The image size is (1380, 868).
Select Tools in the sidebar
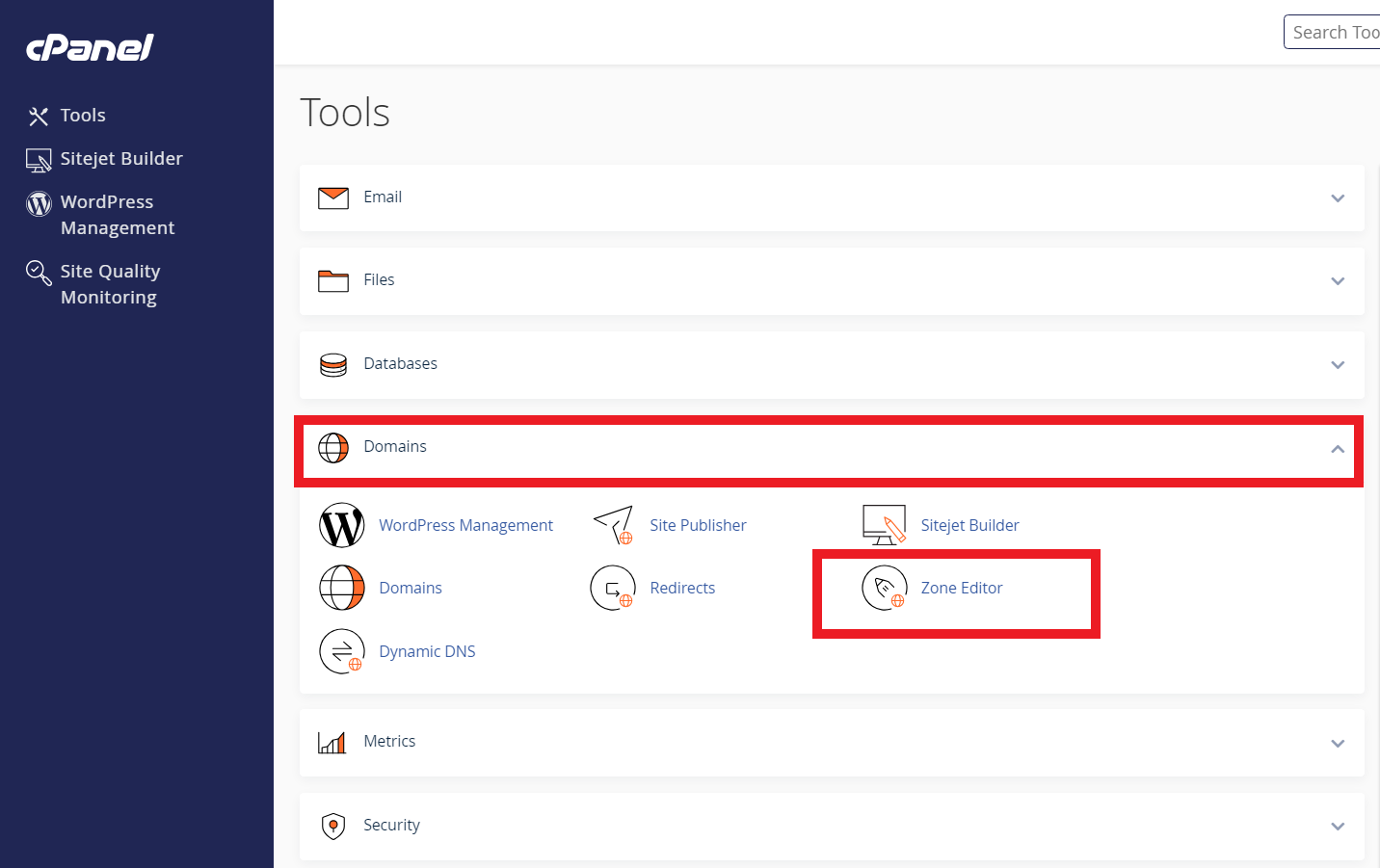83,116
